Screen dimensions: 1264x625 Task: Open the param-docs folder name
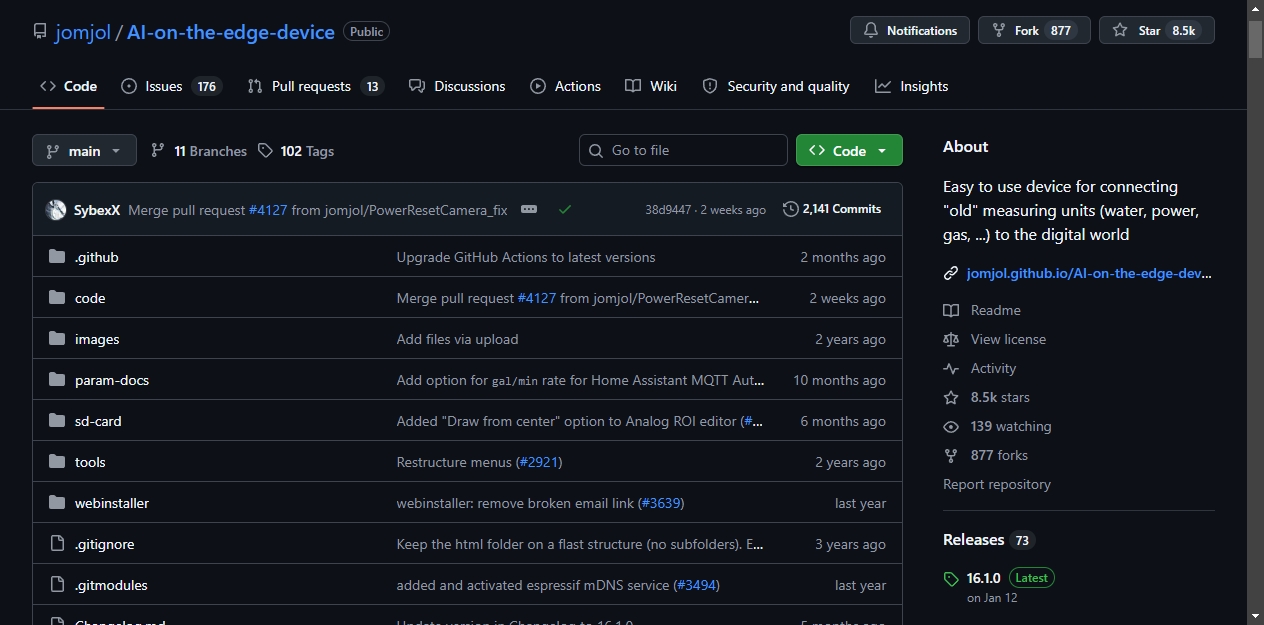112,380
